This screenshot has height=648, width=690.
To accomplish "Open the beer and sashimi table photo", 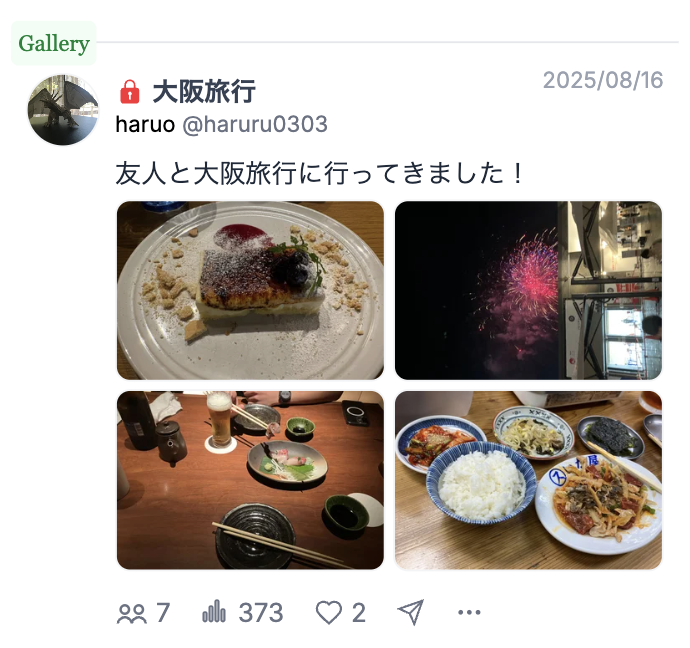I will (250, 480).
